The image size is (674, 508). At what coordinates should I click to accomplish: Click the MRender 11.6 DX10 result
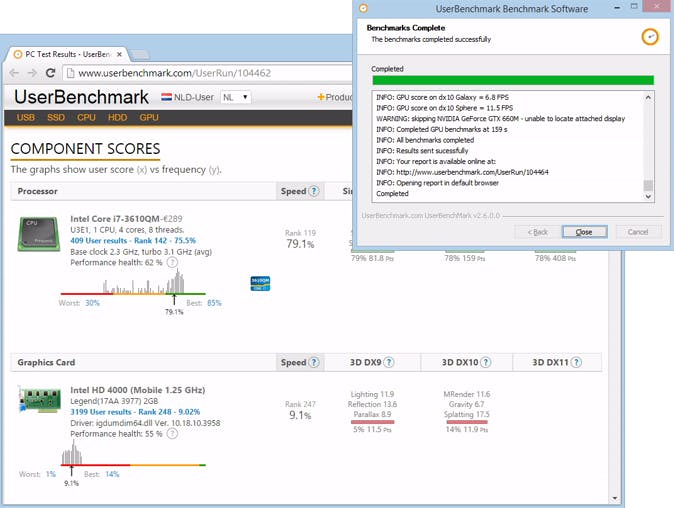click(x=467, y=394)
